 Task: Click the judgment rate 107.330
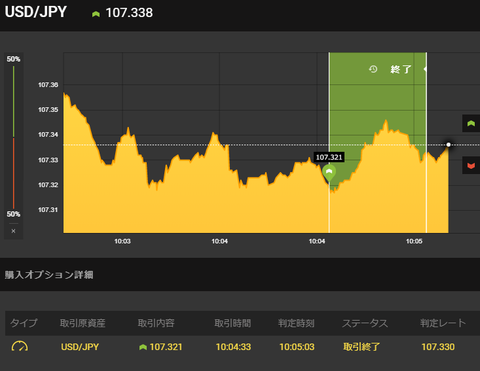click(x=438, y=347)
